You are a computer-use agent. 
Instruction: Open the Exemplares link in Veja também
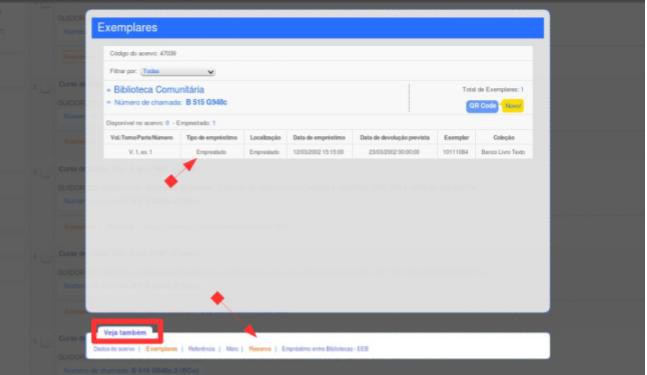(161, 349)
